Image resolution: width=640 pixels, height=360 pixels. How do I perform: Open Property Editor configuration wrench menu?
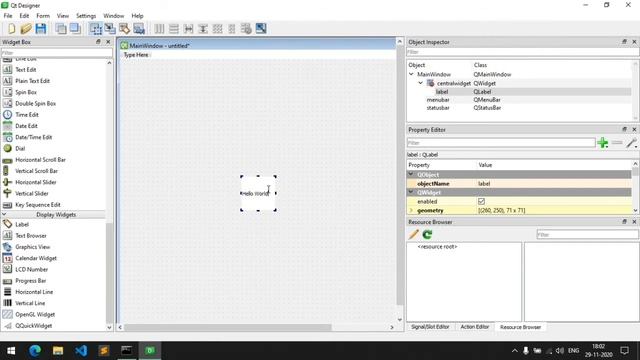click(x=631, y=143)
